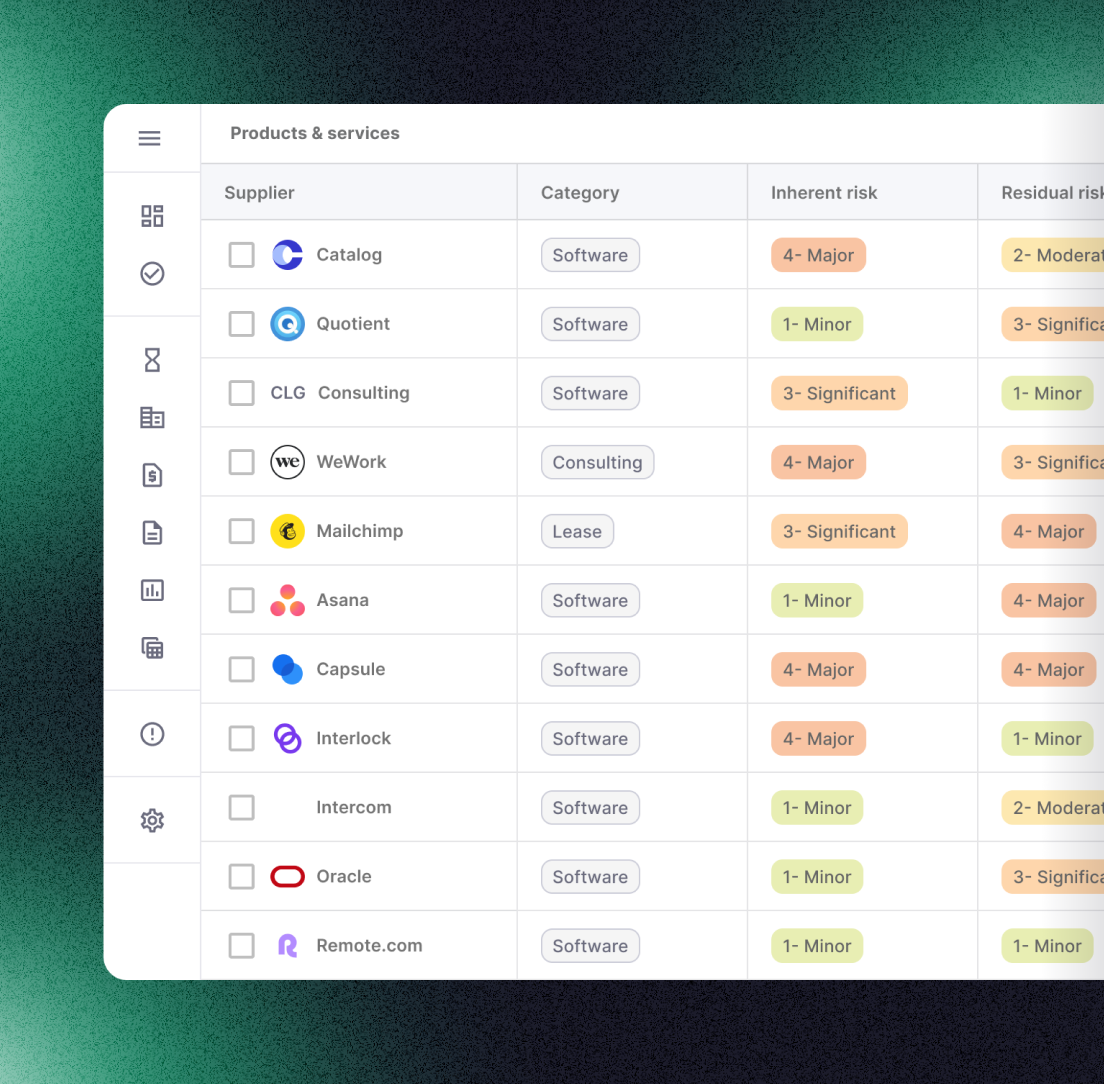Click the 1- Minor inherent risk for Remote.com

[817, 945]
